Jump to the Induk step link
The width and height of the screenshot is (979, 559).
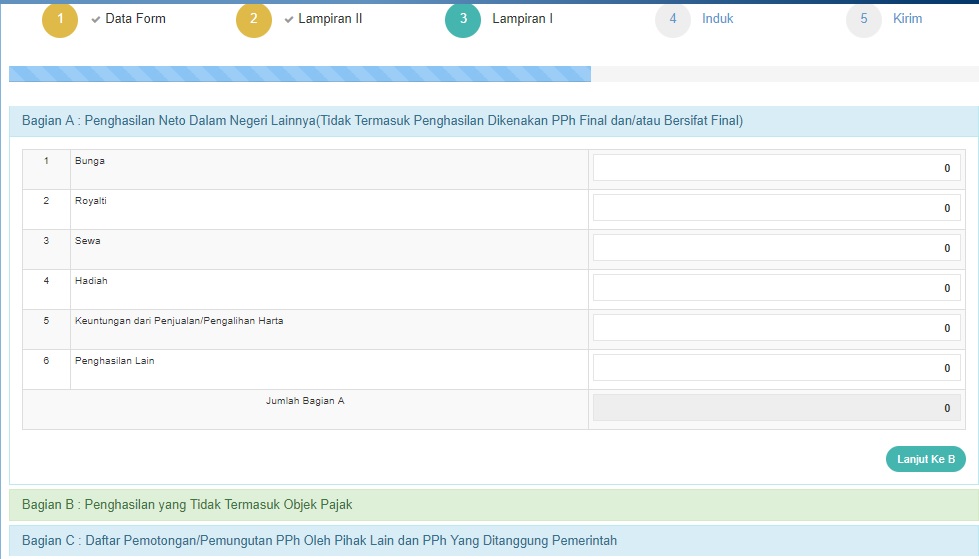pyautogui.click(x=717, y=19)
